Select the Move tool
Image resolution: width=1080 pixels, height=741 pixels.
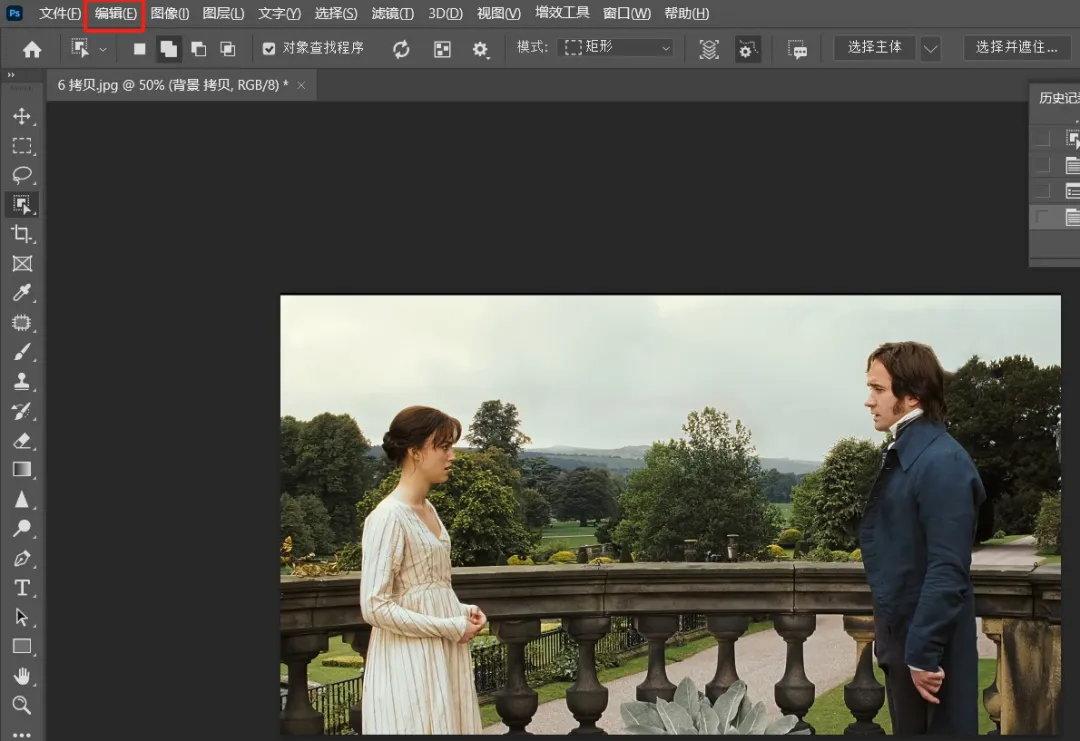point(22,116)
